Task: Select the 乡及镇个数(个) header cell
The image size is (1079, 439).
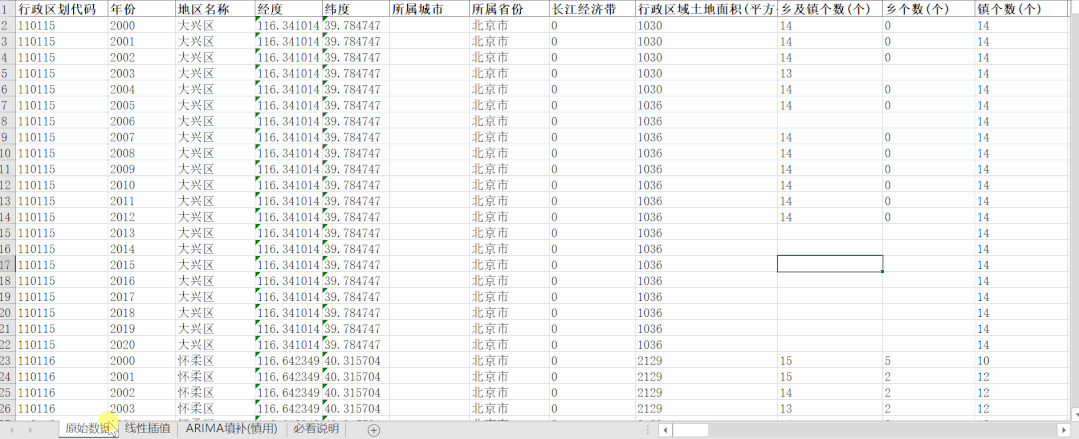Action: coord(830,9)
